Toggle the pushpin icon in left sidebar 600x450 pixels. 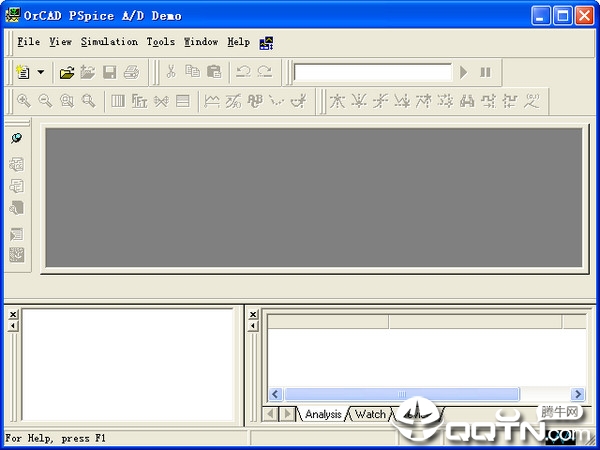16,138
